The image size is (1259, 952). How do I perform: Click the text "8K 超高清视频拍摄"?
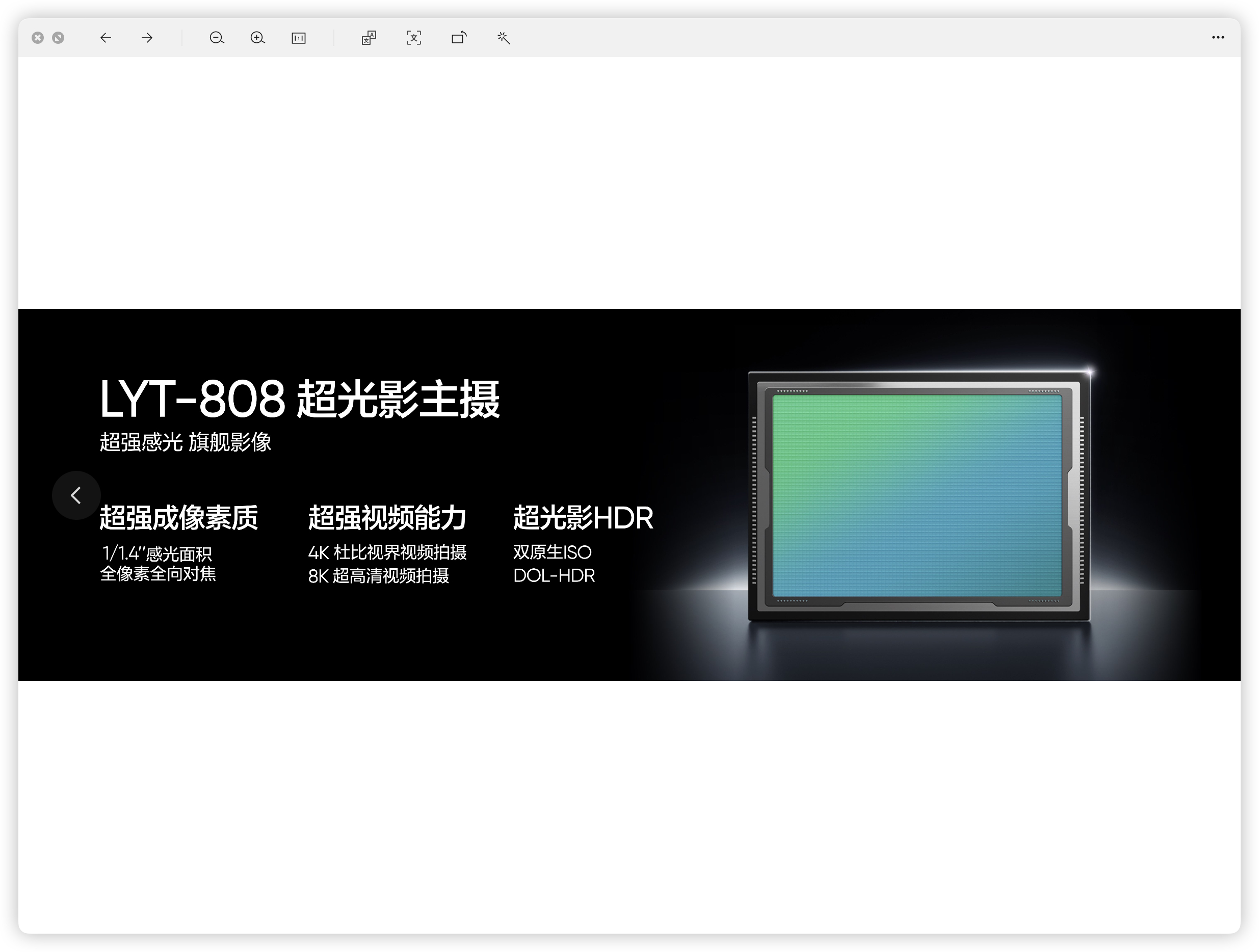(x=379, y=576)
